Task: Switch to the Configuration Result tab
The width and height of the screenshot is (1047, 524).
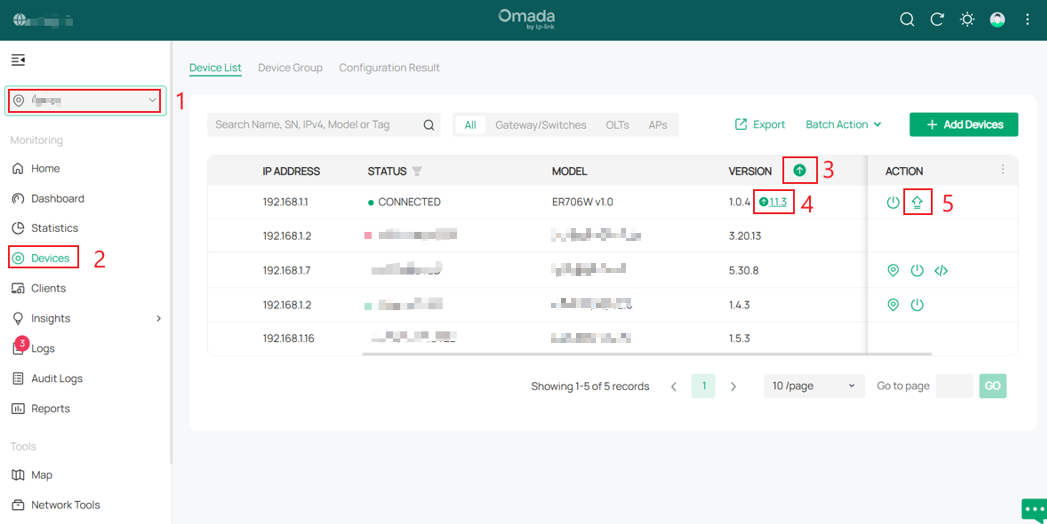Action: pos(389,67)
